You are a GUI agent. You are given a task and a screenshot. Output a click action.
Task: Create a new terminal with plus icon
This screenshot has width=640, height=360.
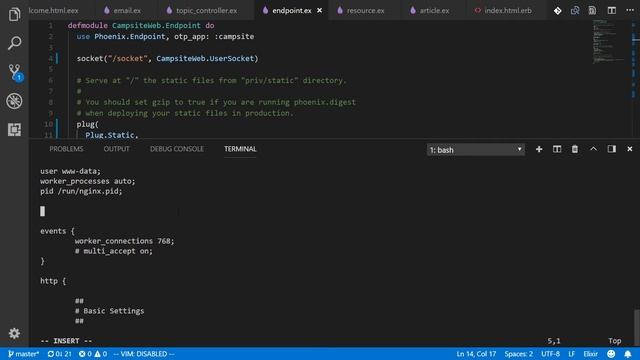click(539, 149)
